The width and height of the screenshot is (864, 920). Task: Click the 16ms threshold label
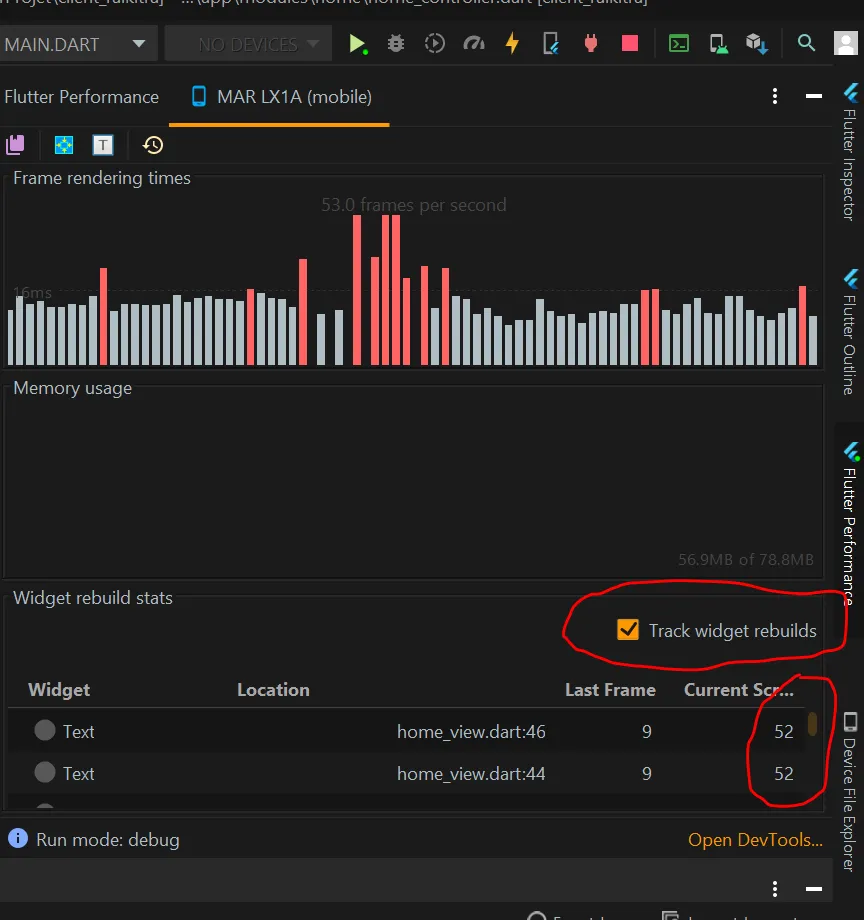(32, 292)
